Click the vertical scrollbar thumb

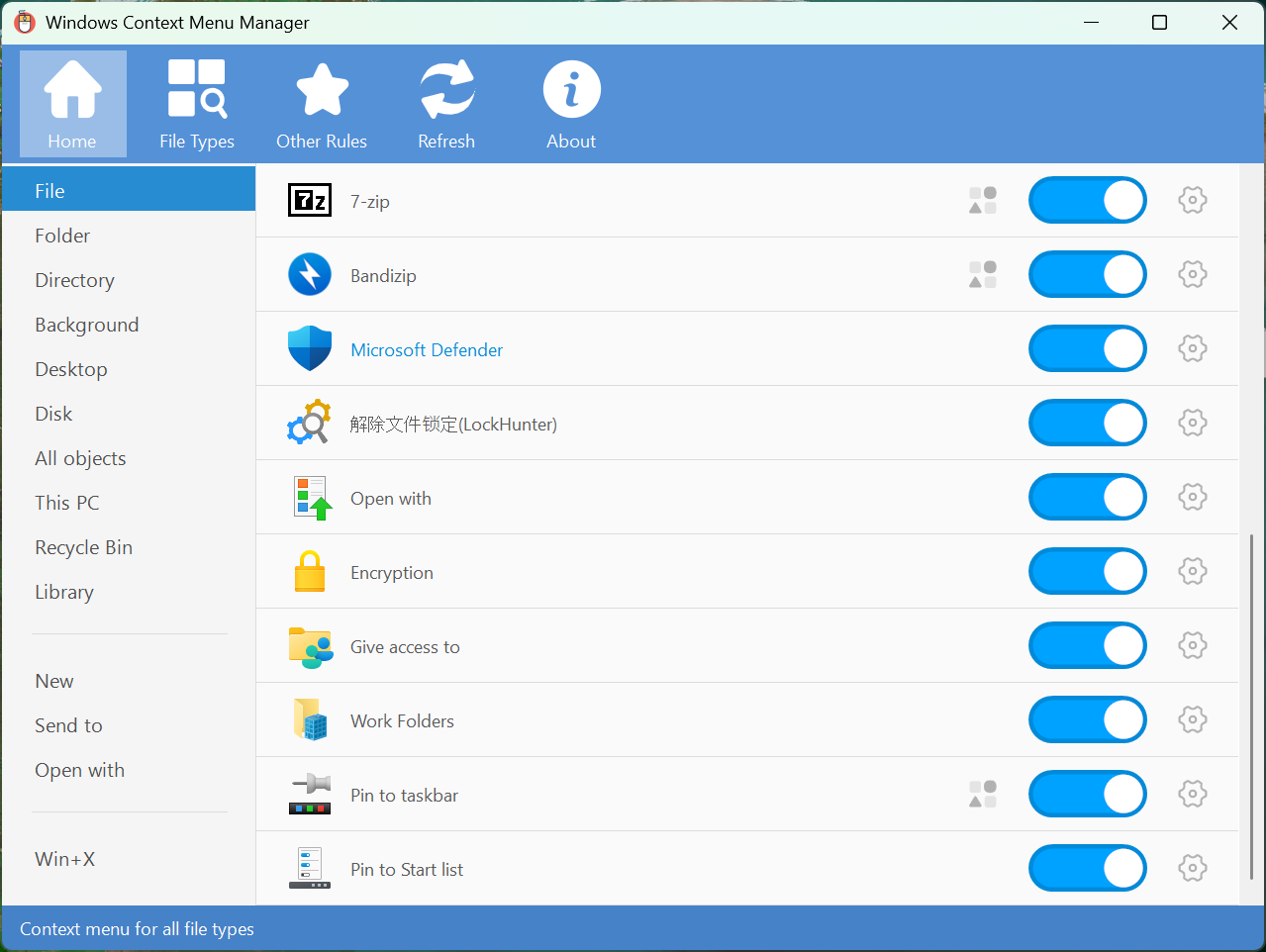[x=1251, y=707]
